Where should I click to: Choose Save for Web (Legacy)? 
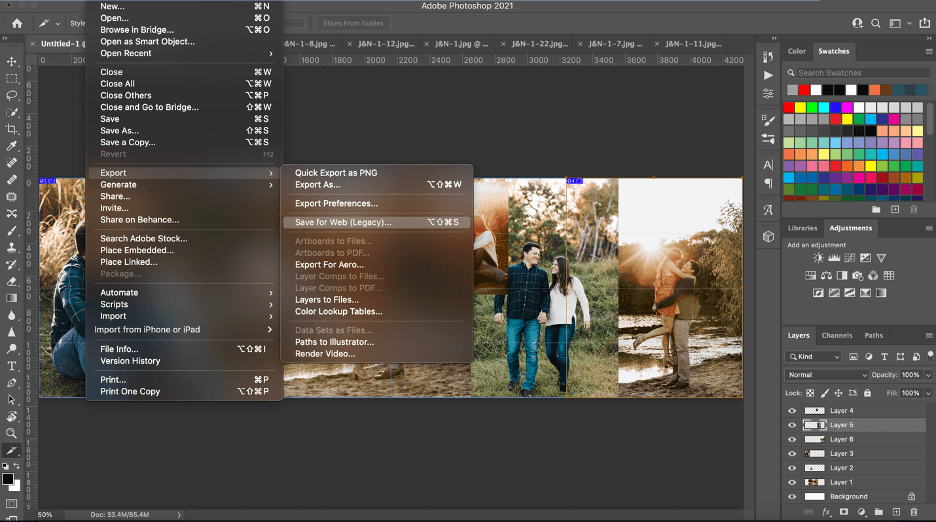click(x=377, y=222)
